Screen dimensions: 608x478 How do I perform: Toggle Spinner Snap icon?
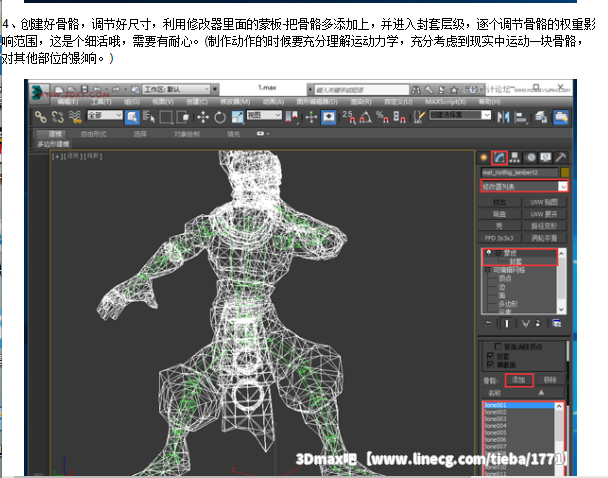[x=399, y=117]
